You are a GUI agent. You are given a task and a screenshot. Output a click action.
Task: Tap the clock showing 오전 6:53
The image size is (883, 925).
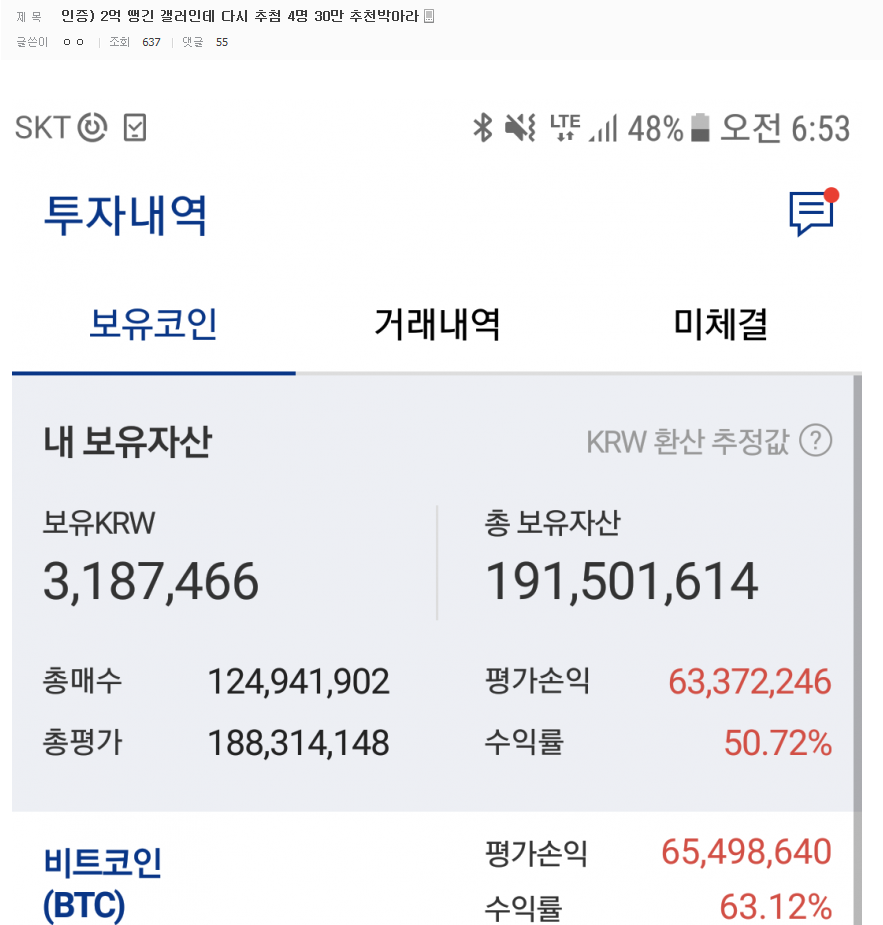coord(785,128)
